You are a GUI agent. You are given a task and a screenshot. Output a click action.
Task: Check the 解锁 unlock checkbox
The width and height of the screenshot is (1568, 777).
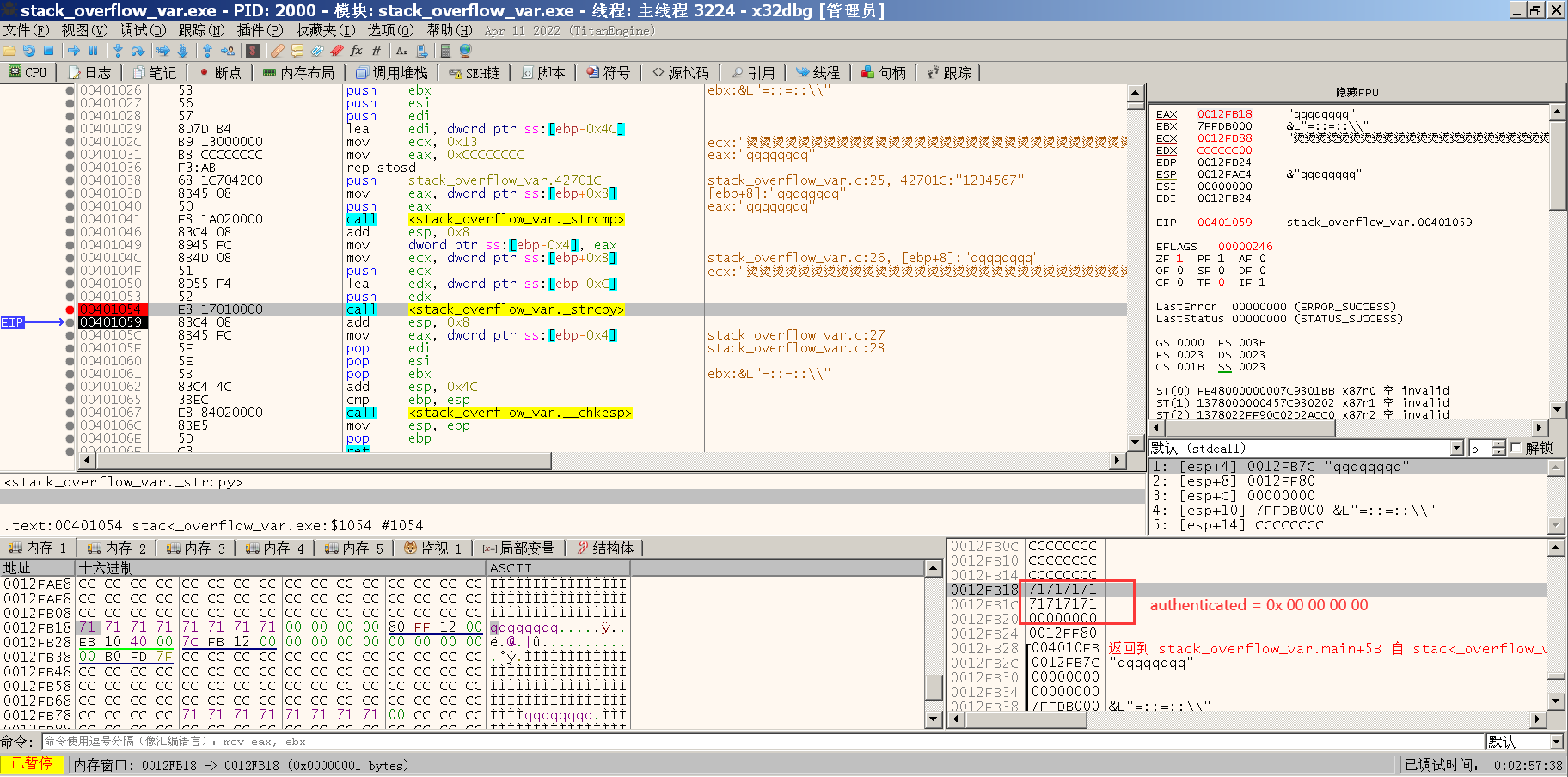[1516, 447]
